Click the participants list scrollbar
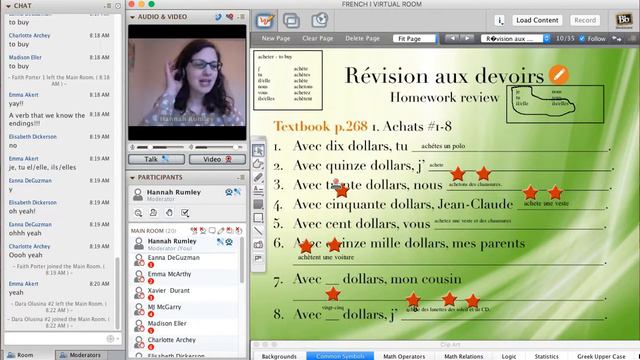The width and height of the screenshot is (640, 360). (x=242, y=260)
